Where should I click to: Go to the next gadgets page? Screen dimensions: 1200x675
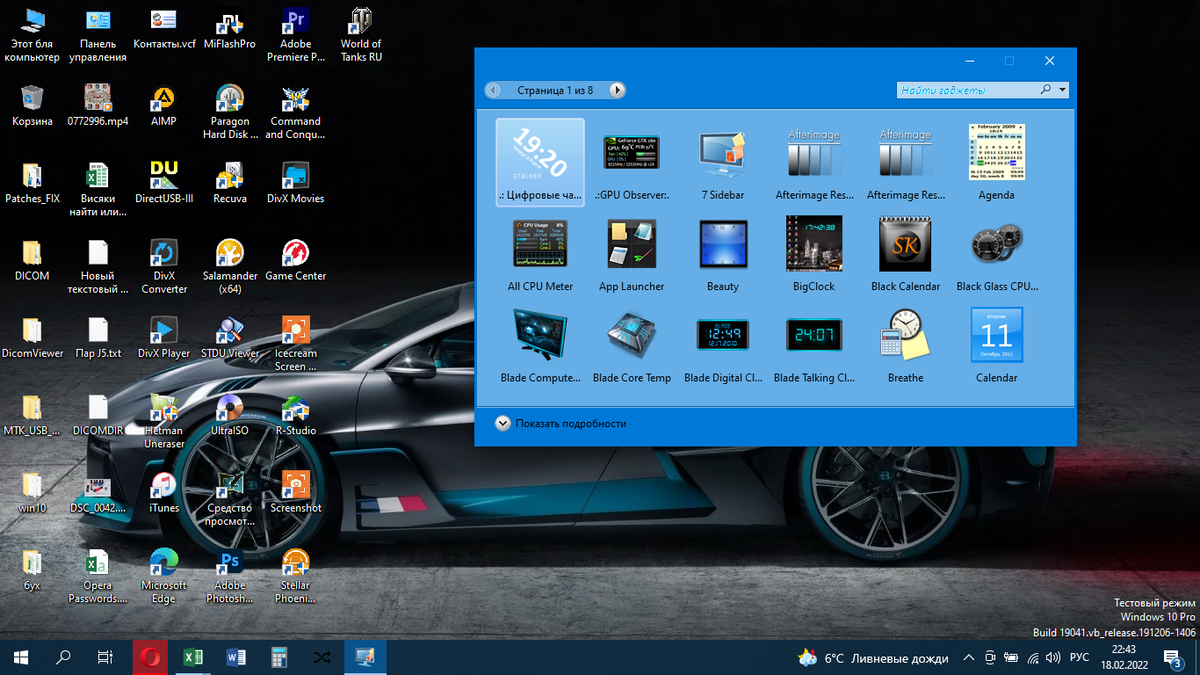click(618, 90)
